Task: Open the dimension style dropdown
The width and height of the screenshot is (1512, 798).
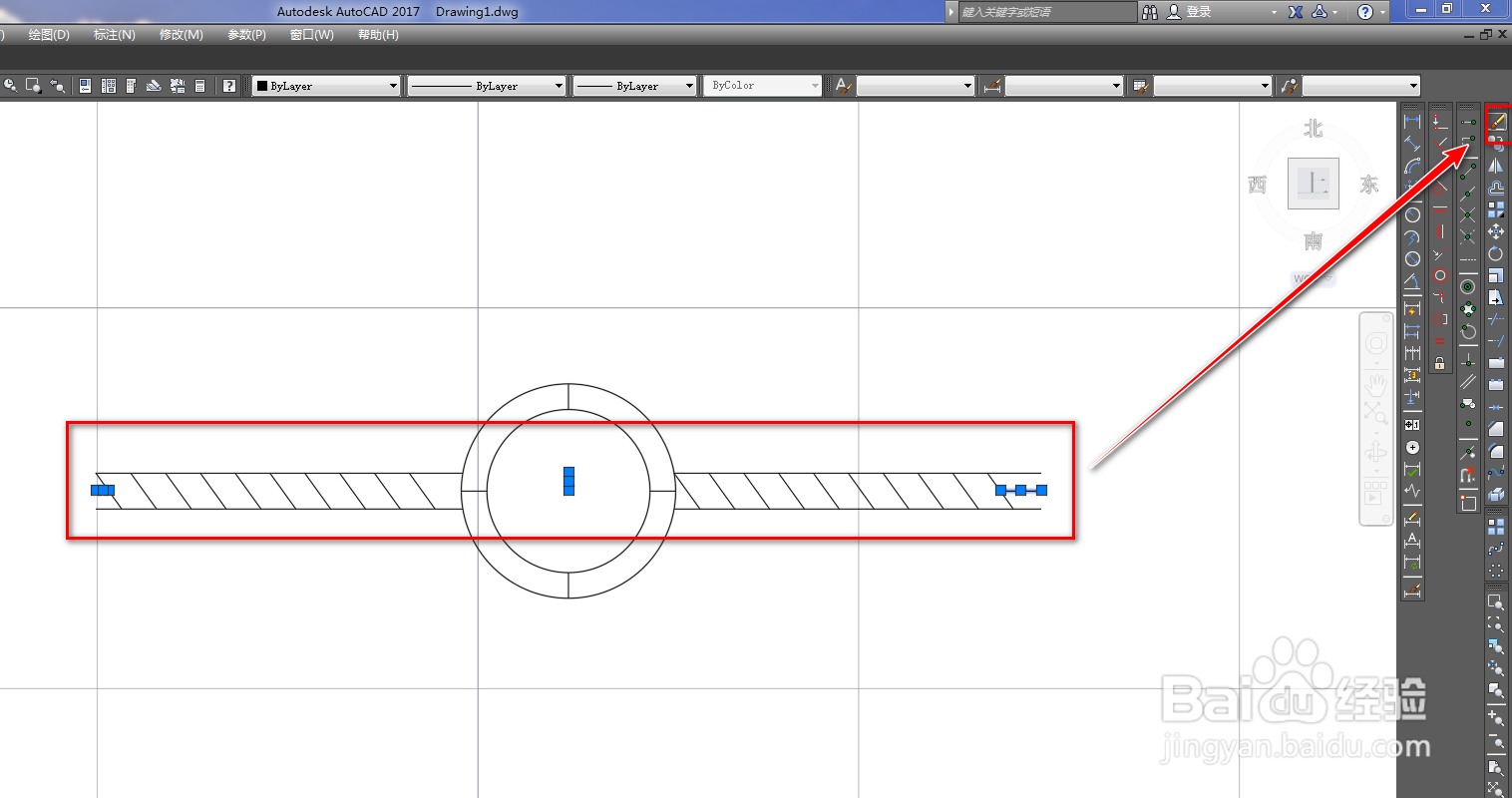Action: pos(1064,86)
